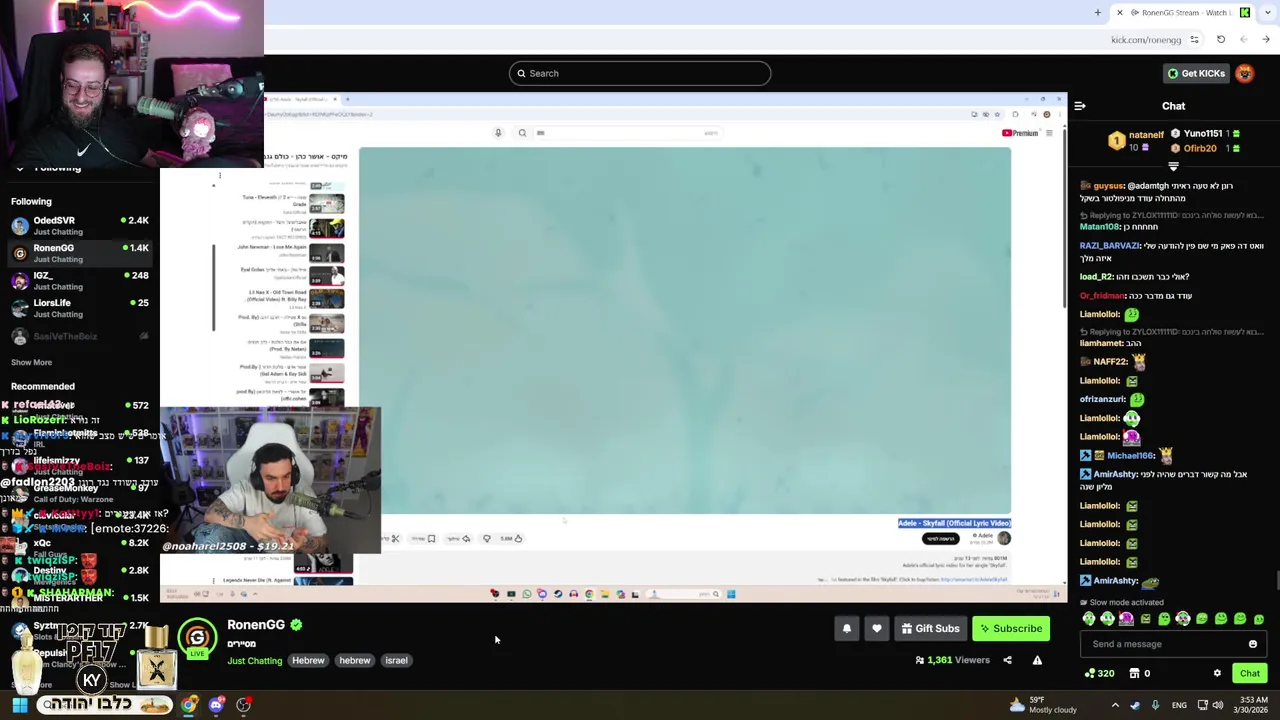Click the network tray icon

1201,705
